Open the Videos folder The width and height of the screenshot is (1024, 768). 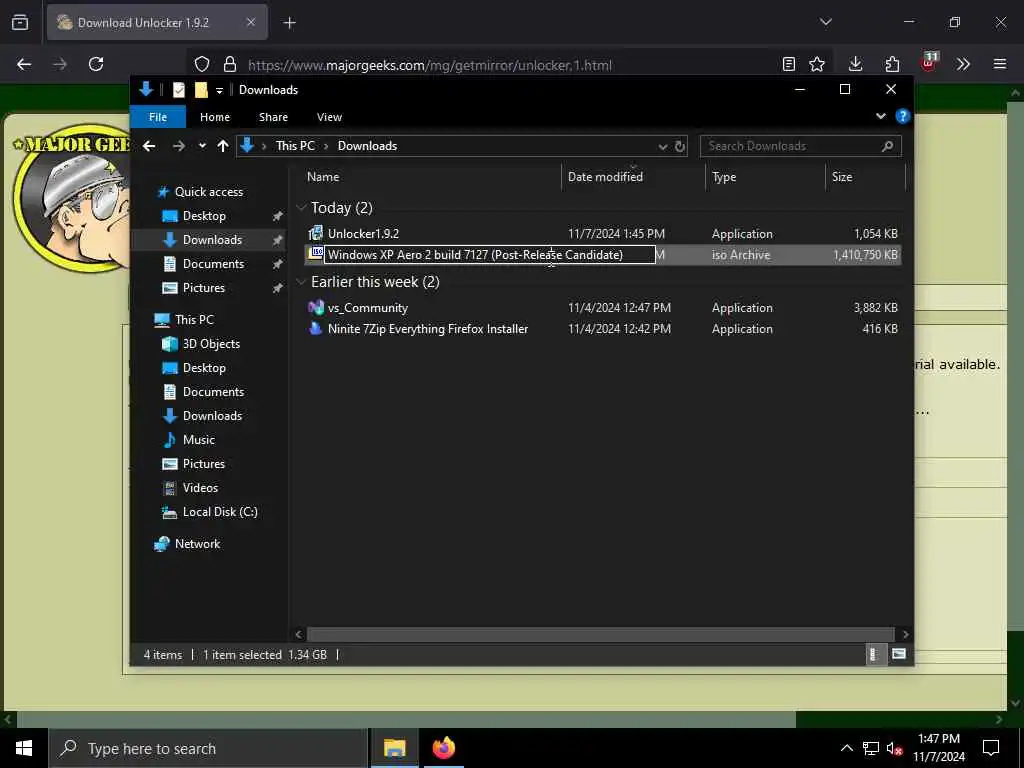click(x=200, y=488)
